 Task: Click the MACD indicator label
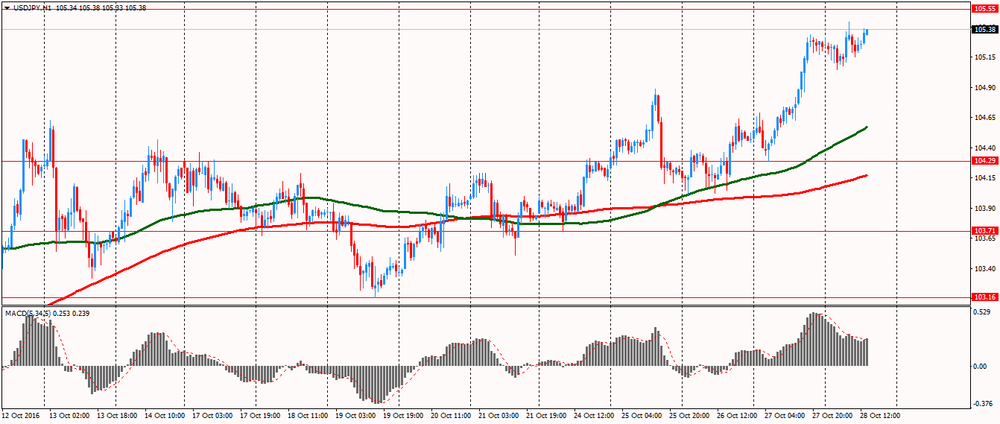click(x=49, y=314)
